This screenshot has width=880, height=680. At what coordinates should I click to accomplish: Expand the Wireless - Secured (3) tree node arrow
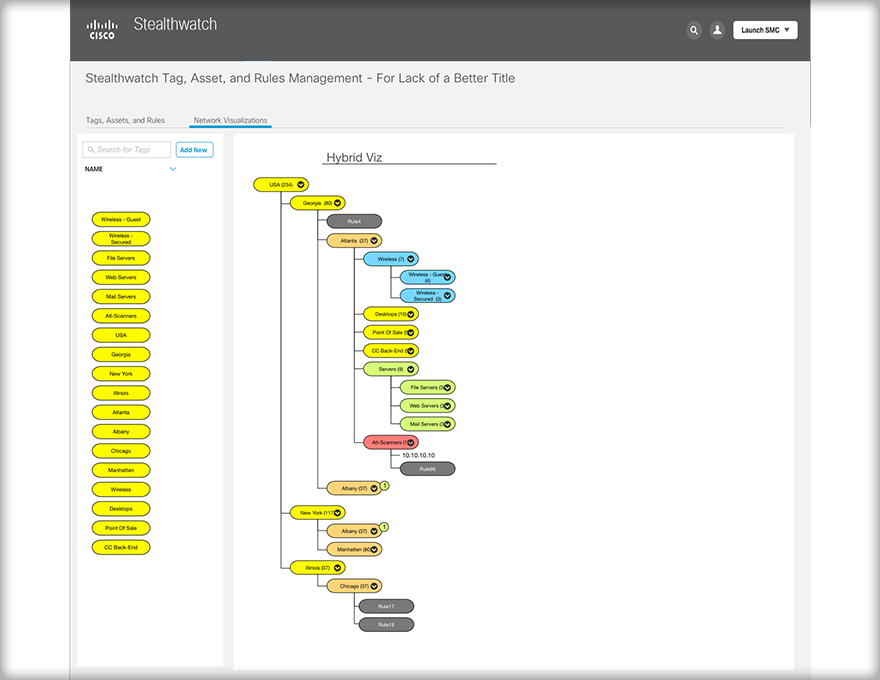[x=447, y=296]
